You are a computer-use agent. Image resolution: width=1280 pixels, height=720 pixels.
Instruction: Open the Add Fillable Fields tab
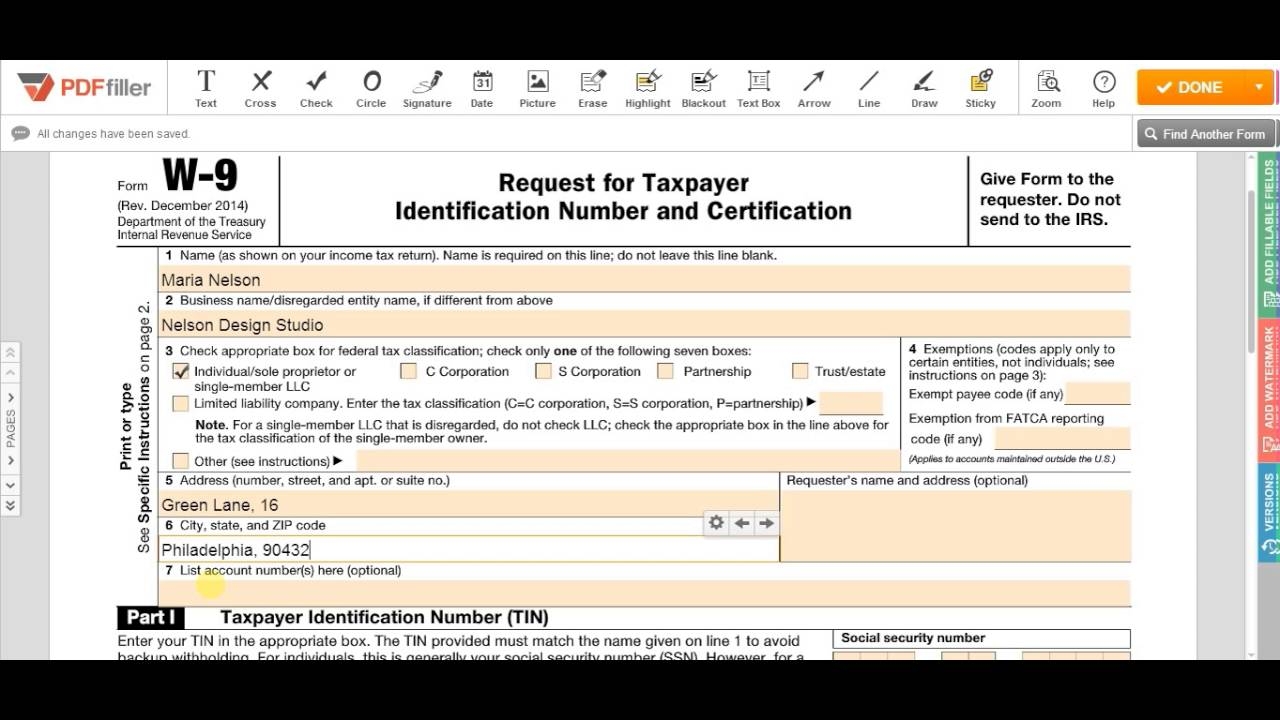pyautogui.click(x=1269, y=230)
